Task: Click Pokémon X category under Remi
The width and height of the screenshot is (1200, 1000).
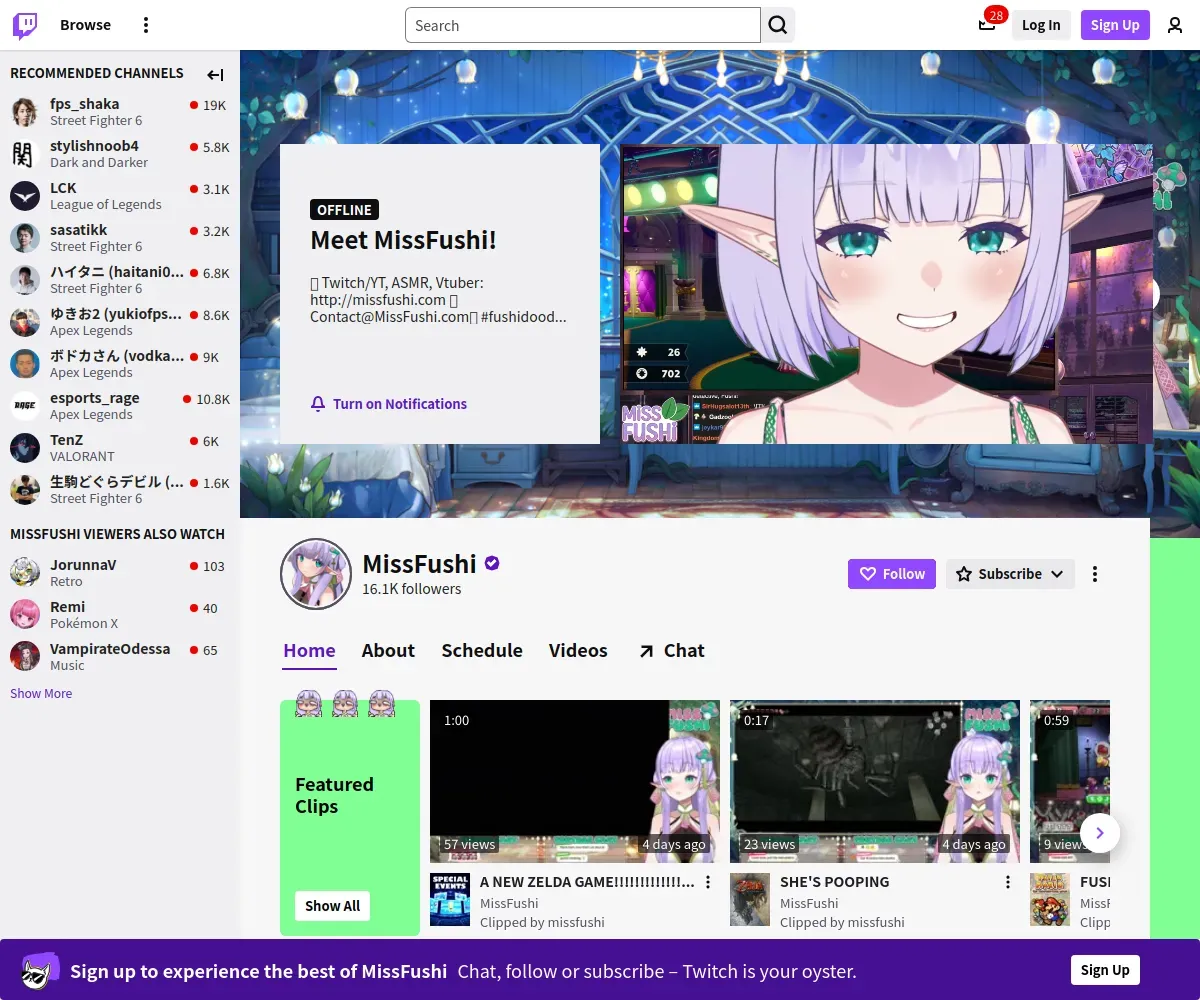Action: [x=84, y=624]
